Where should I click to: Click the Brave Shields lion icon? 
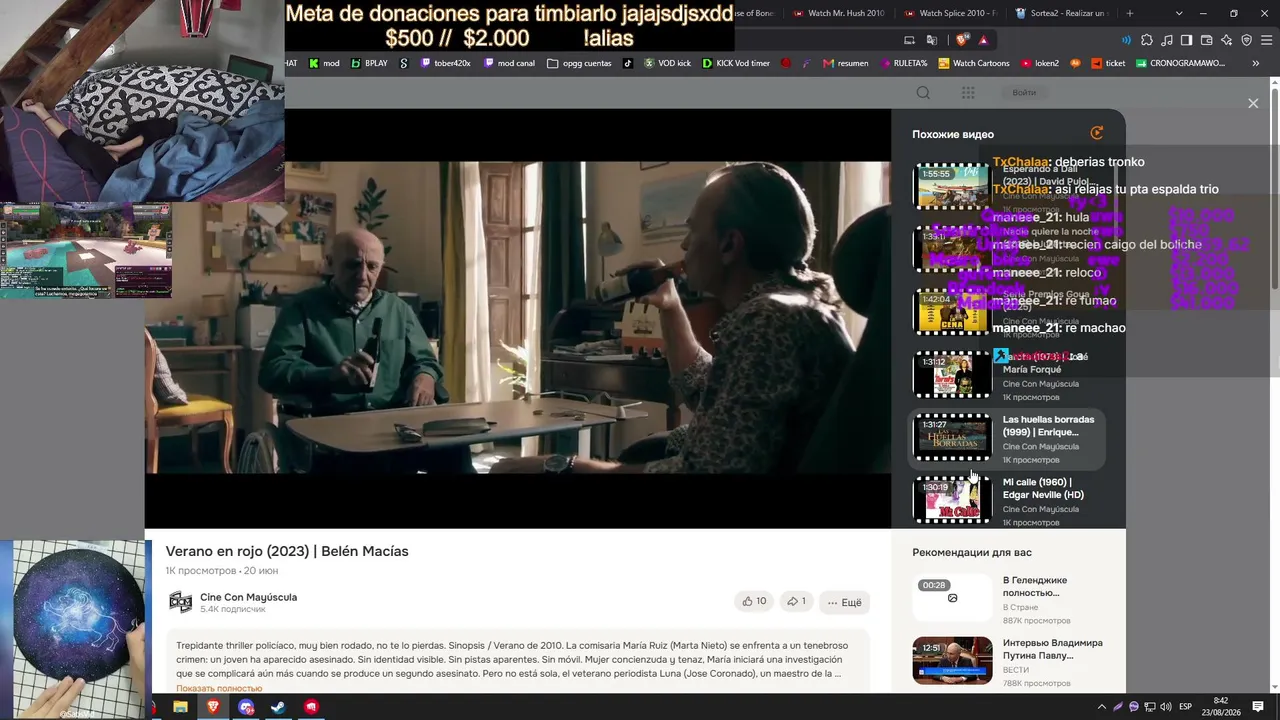962,40
